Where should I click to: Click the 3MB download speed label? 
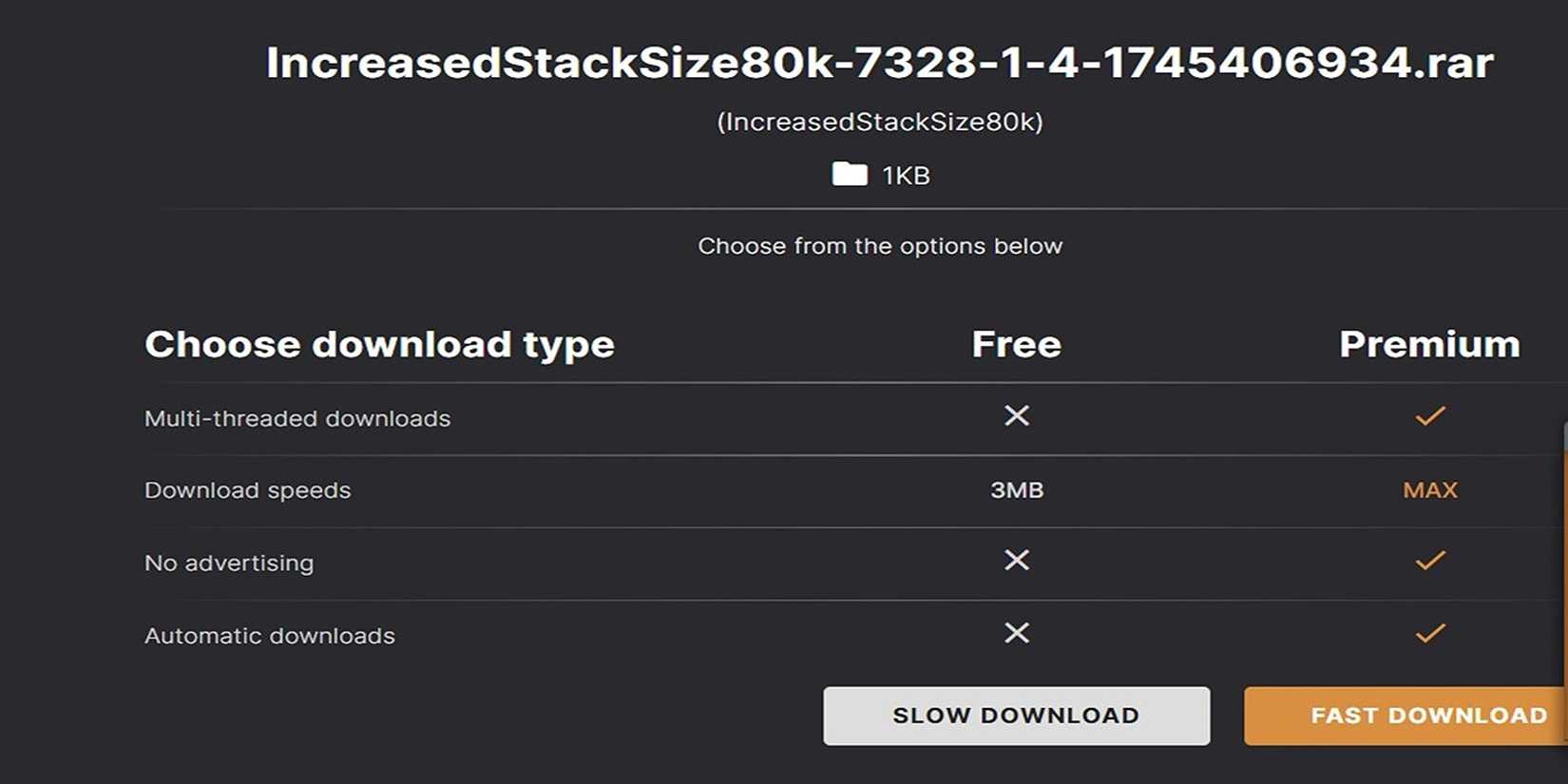point(1017,489)
